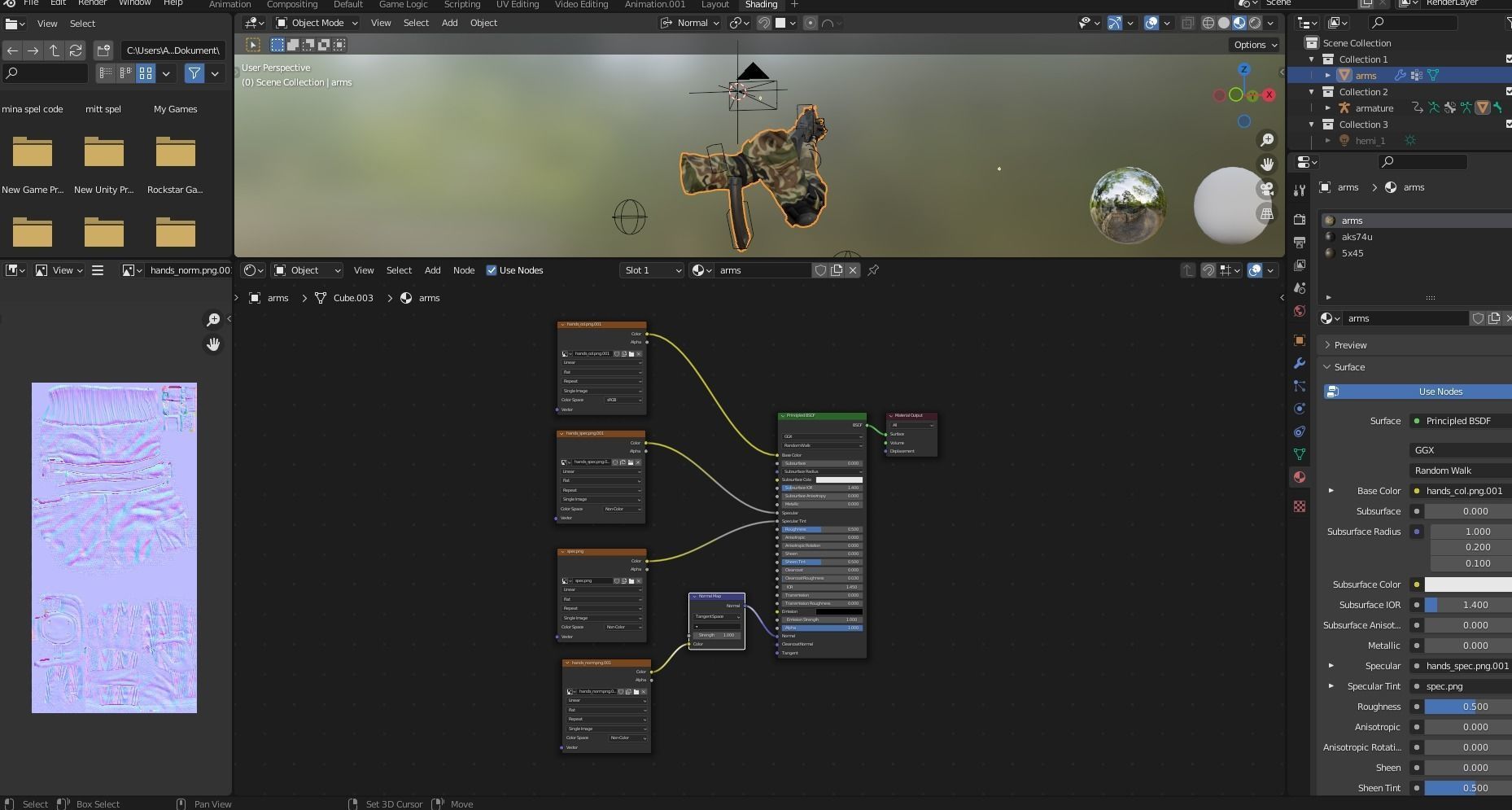Switch file browser to thumbnail display mode

(x=146, y=74)
